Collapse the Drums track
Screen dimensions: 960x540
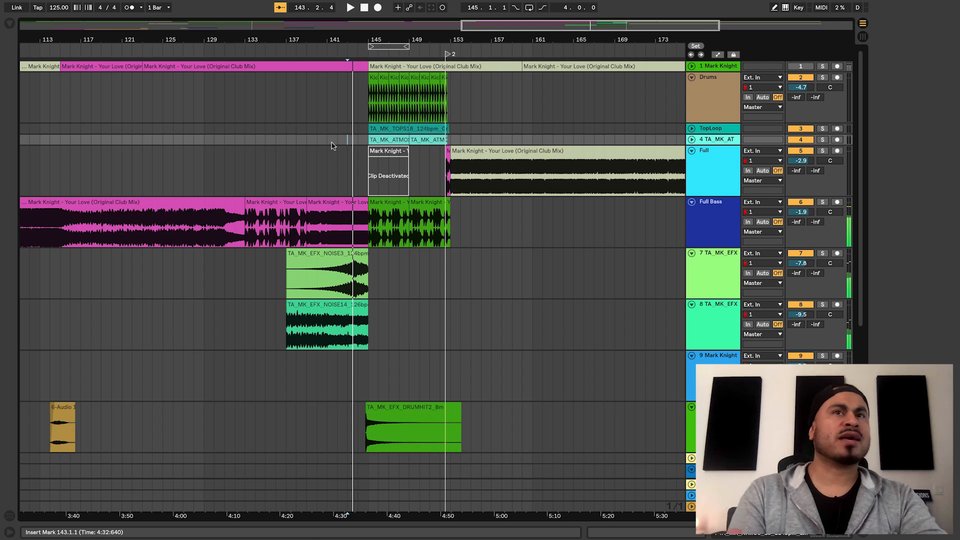[x=691, y=78]
